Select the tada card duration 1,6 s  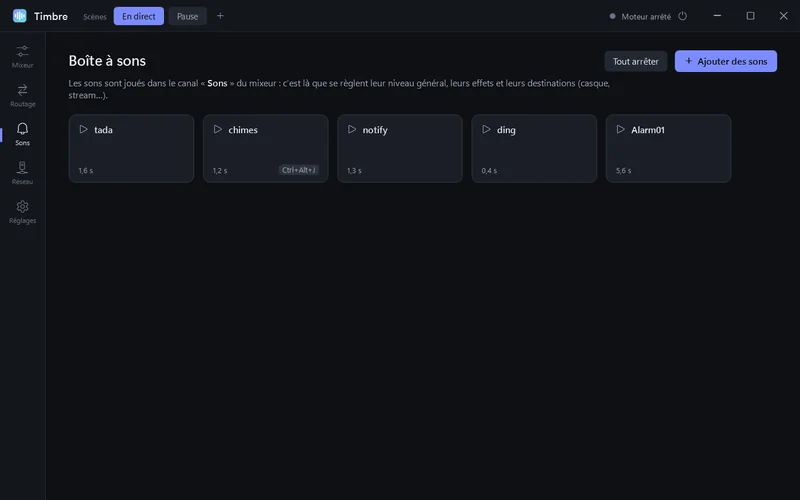click(86, 170)
